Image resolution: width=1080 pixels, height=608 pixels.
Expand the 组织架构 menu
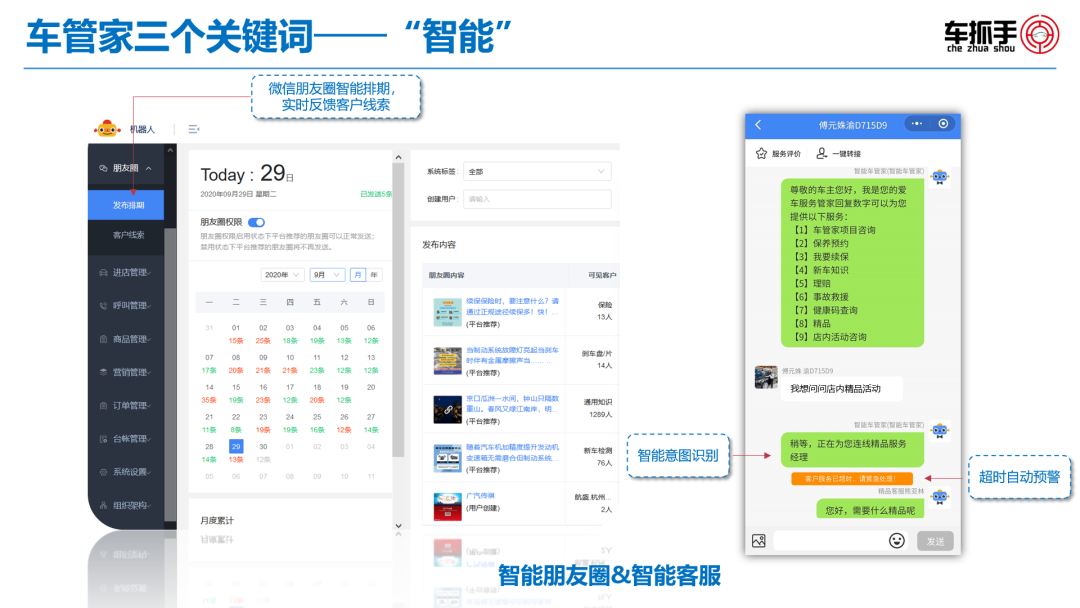149,505
